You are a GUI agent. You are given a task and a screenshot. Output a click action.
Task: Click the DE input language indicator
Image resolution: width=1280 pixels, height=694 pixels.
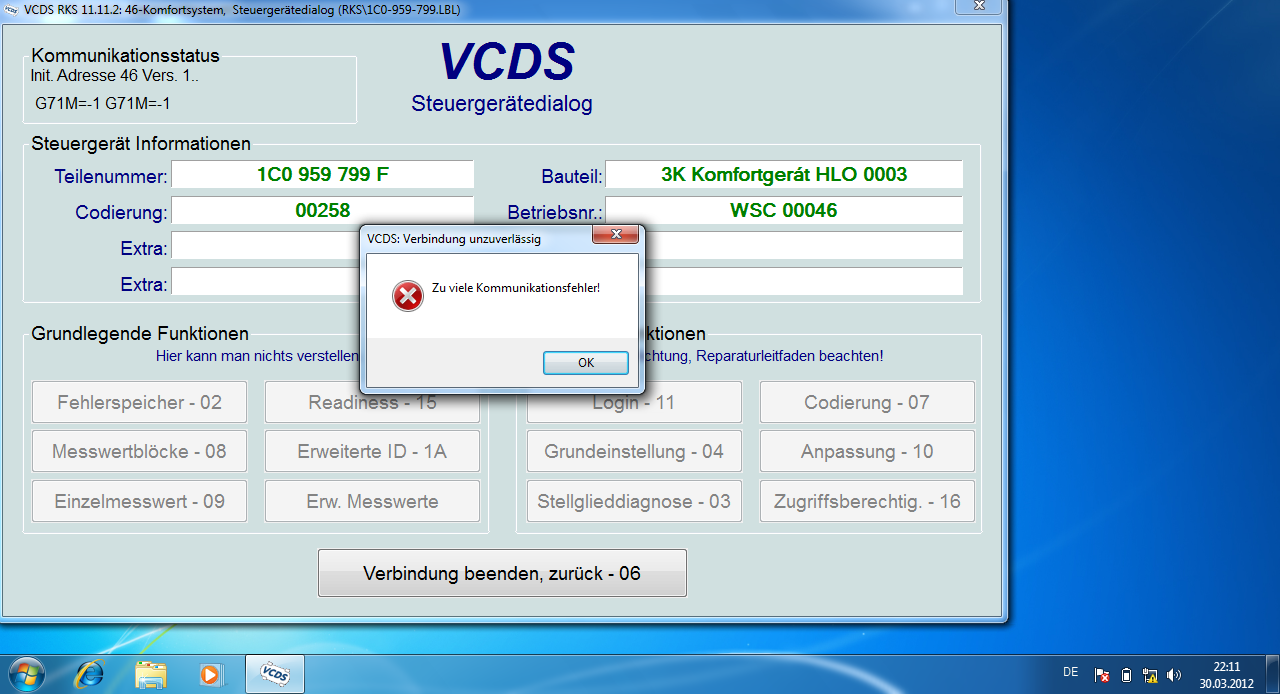click(x=1071, y=673)
